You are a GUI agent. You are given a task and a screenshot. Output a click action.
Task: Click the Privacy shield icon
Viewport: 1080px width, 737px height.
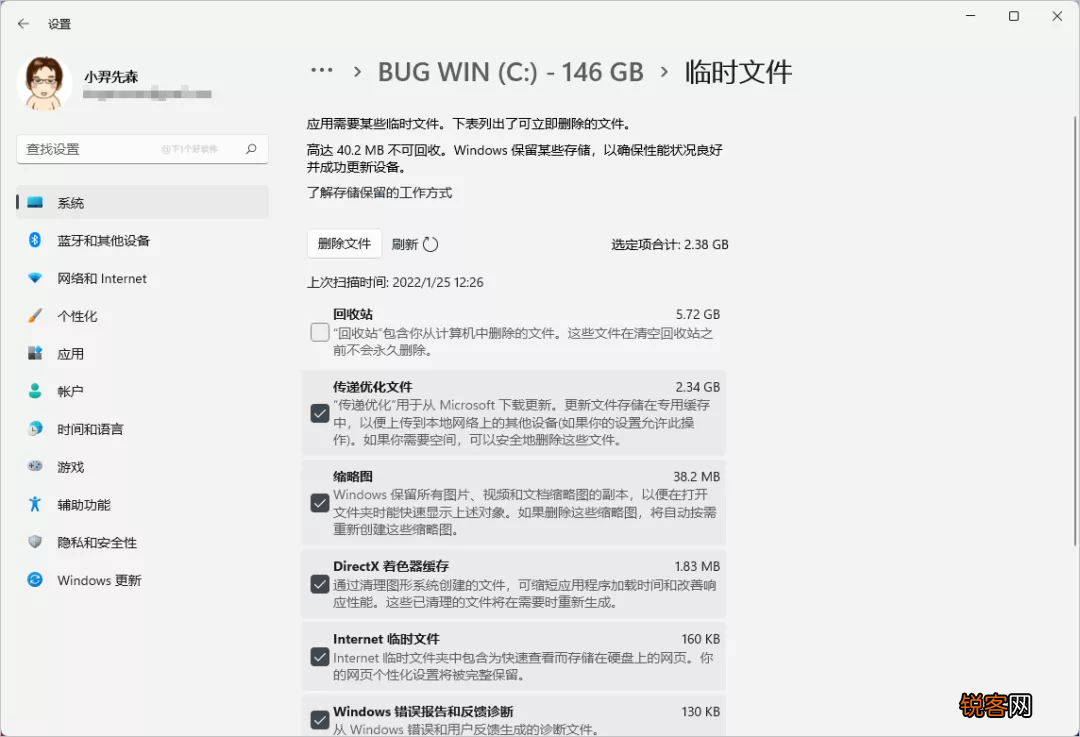pyautogui.click(x=35, y=542)
